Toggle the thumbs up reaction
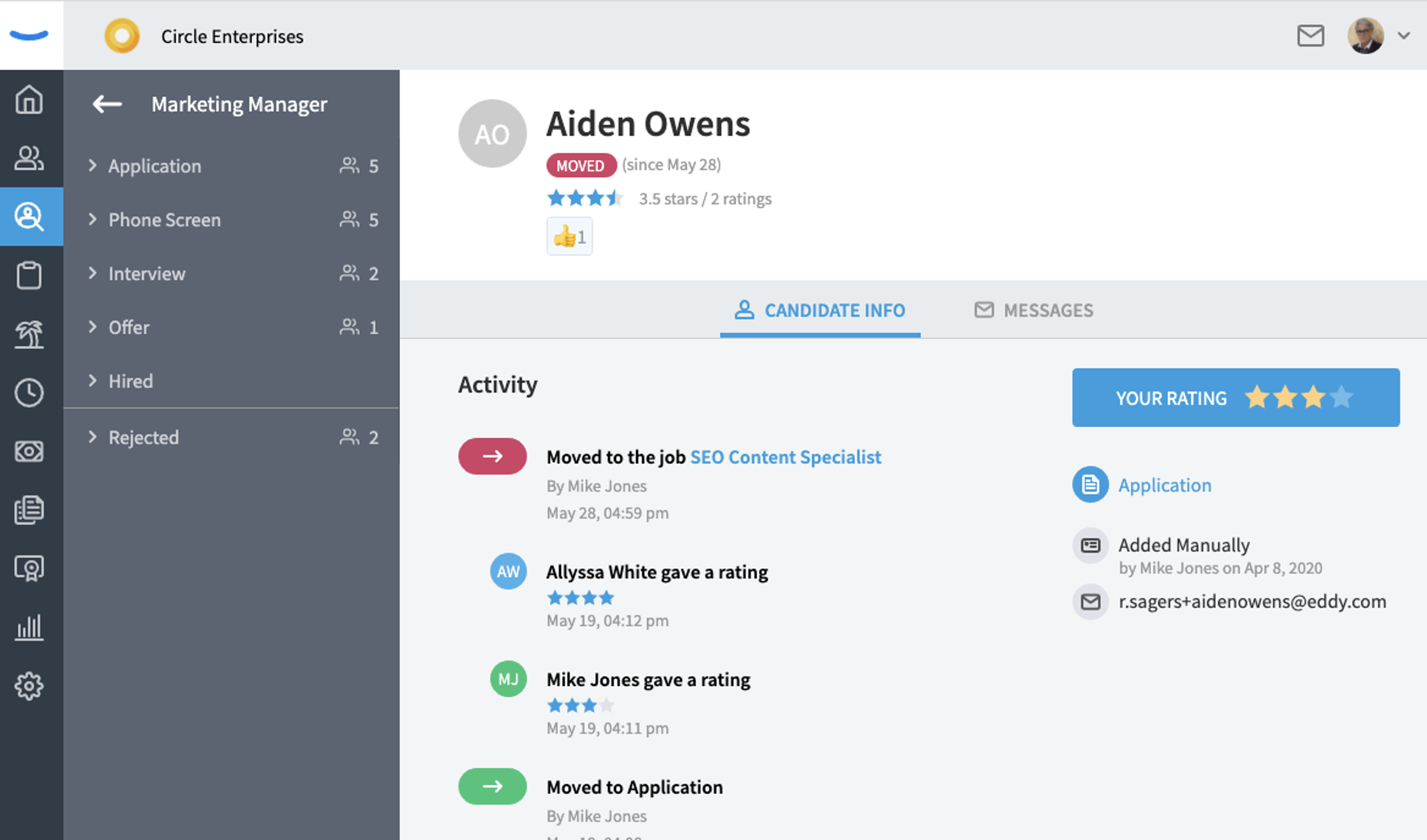The height and width of the screenshot is (840, 1427). [x=569, y=237]
